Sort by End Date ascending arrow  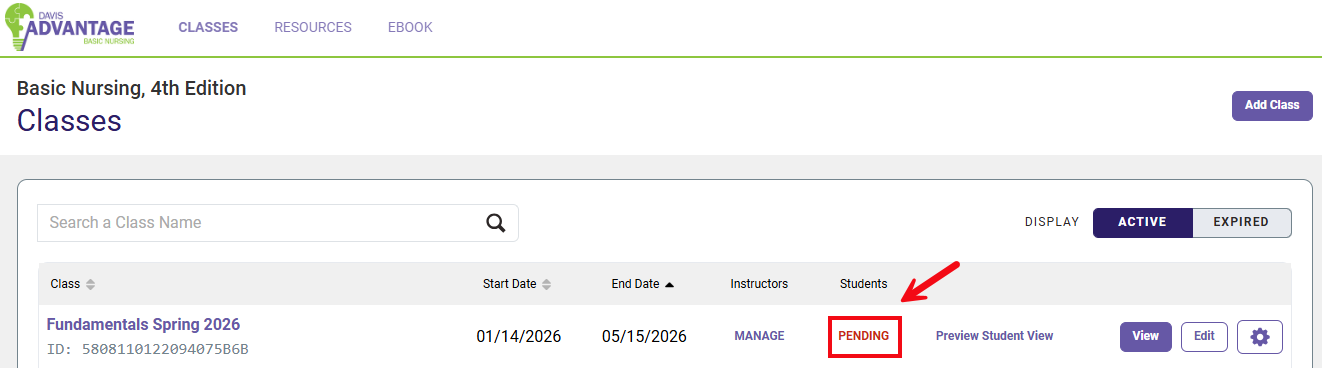click(669, 284)
